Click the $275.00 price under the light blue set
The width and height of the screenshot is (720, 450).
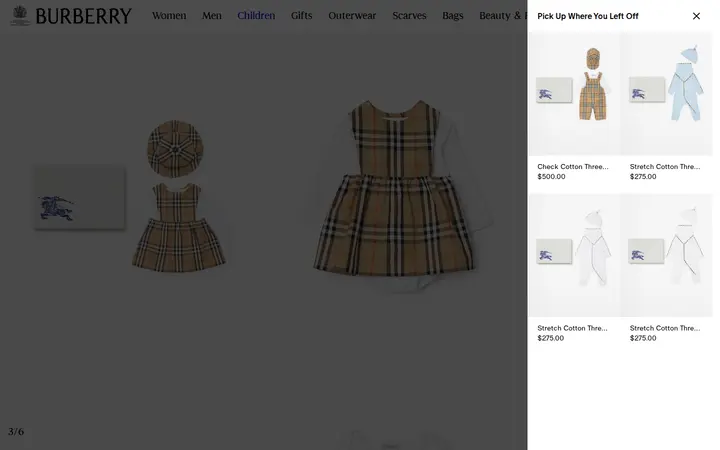tap(643, 177)
